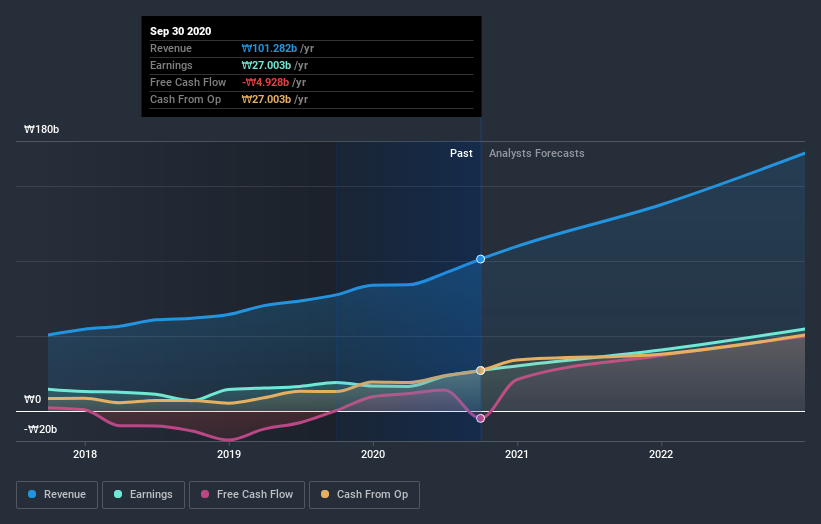Click the orange Cash From Op legend dot
The height and width of the screenshot is (524, 821).
(x=325, y=494)
